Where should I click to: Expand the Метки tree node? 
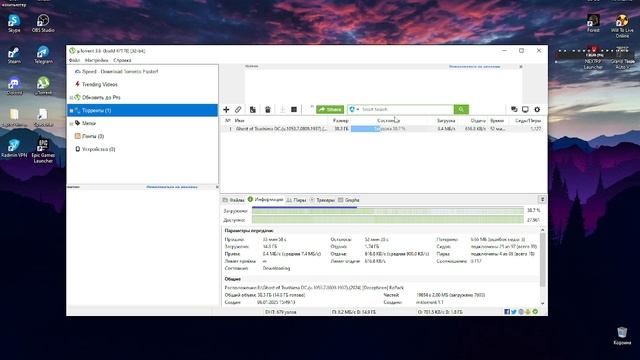tap(71, 123)
